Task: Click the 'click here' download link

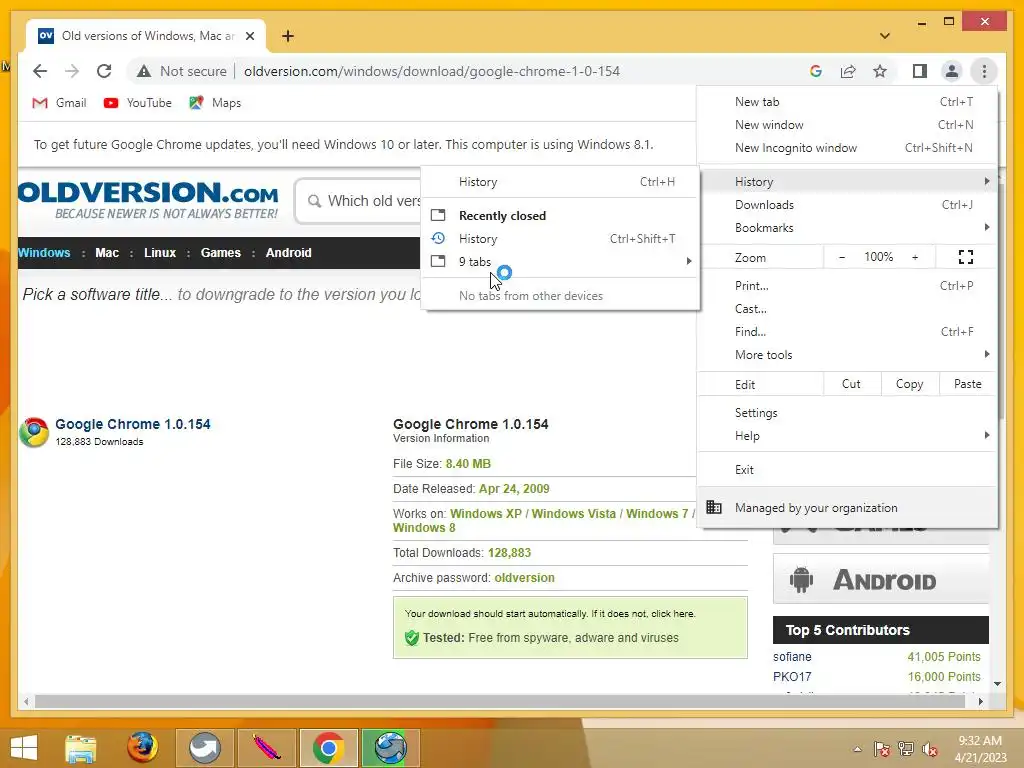Action: (673, 614)
